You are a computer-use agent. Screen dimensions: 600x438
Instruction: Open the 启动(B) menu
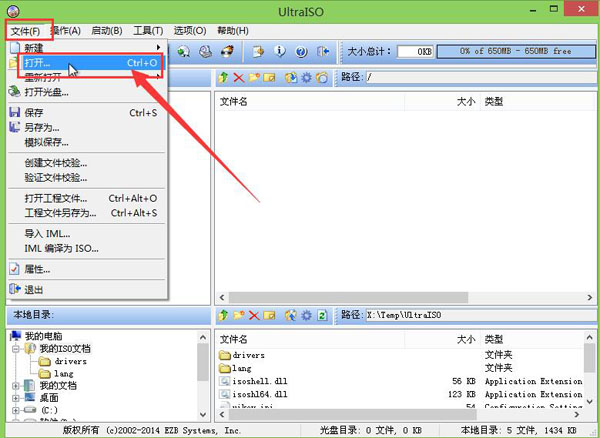pos(107,31)
